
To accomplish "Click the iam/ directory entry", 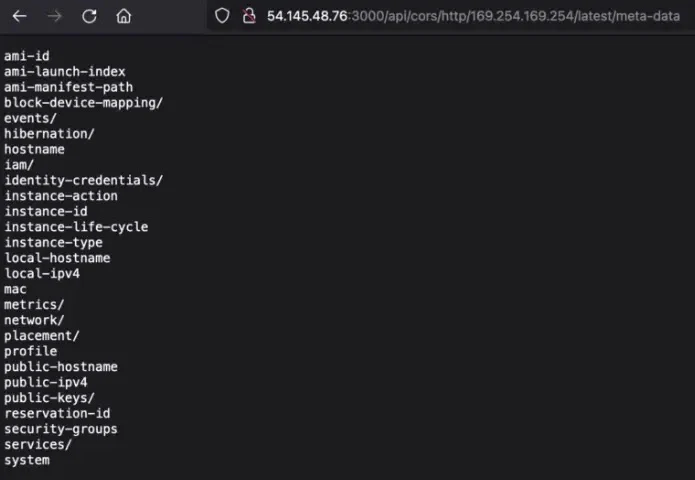I will click(x=19, y=165).
